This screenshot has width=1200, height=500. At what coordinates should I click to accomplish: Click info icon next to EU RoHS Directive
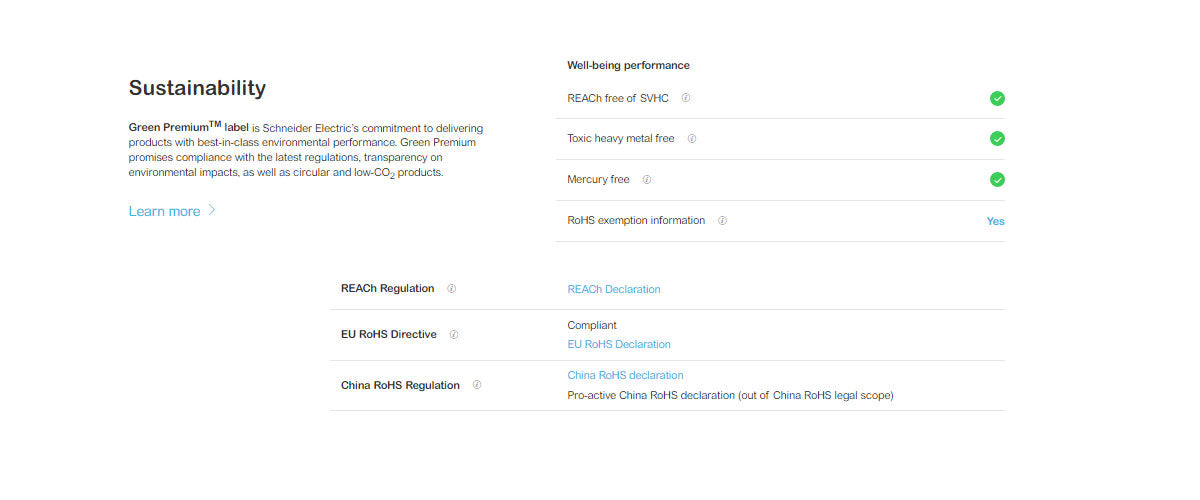pyautogui.click(x=454, y=335)
